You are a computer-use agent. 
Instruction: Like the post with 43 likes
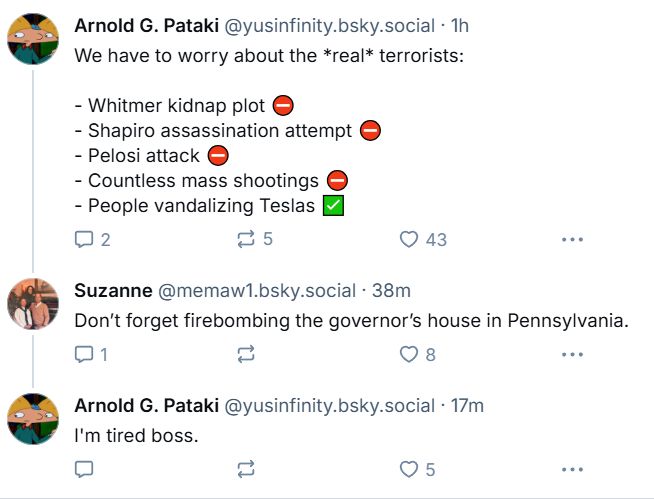423,239
